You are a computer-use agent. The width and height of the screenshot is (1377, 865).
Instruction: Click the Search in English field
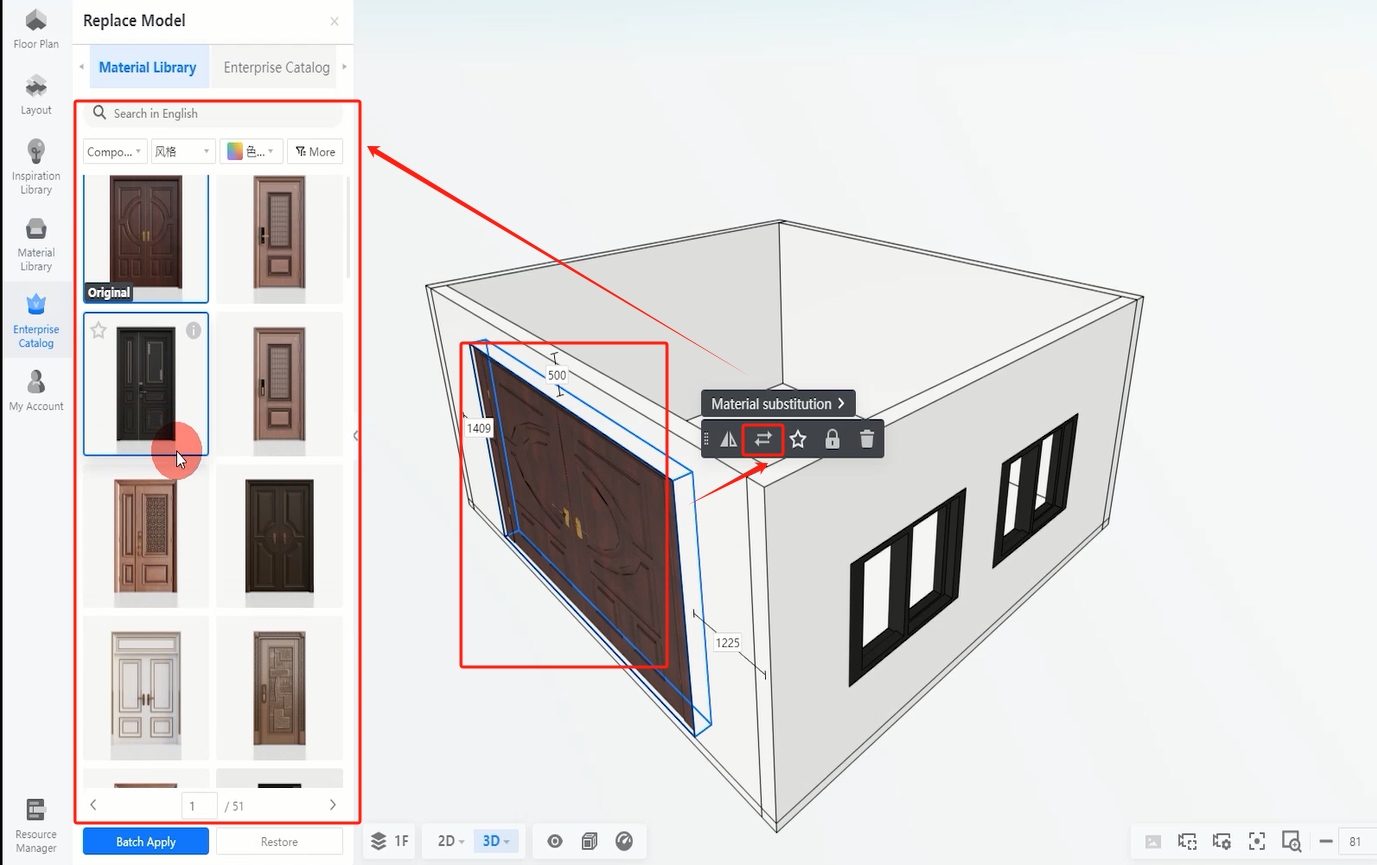coord(213,114)
